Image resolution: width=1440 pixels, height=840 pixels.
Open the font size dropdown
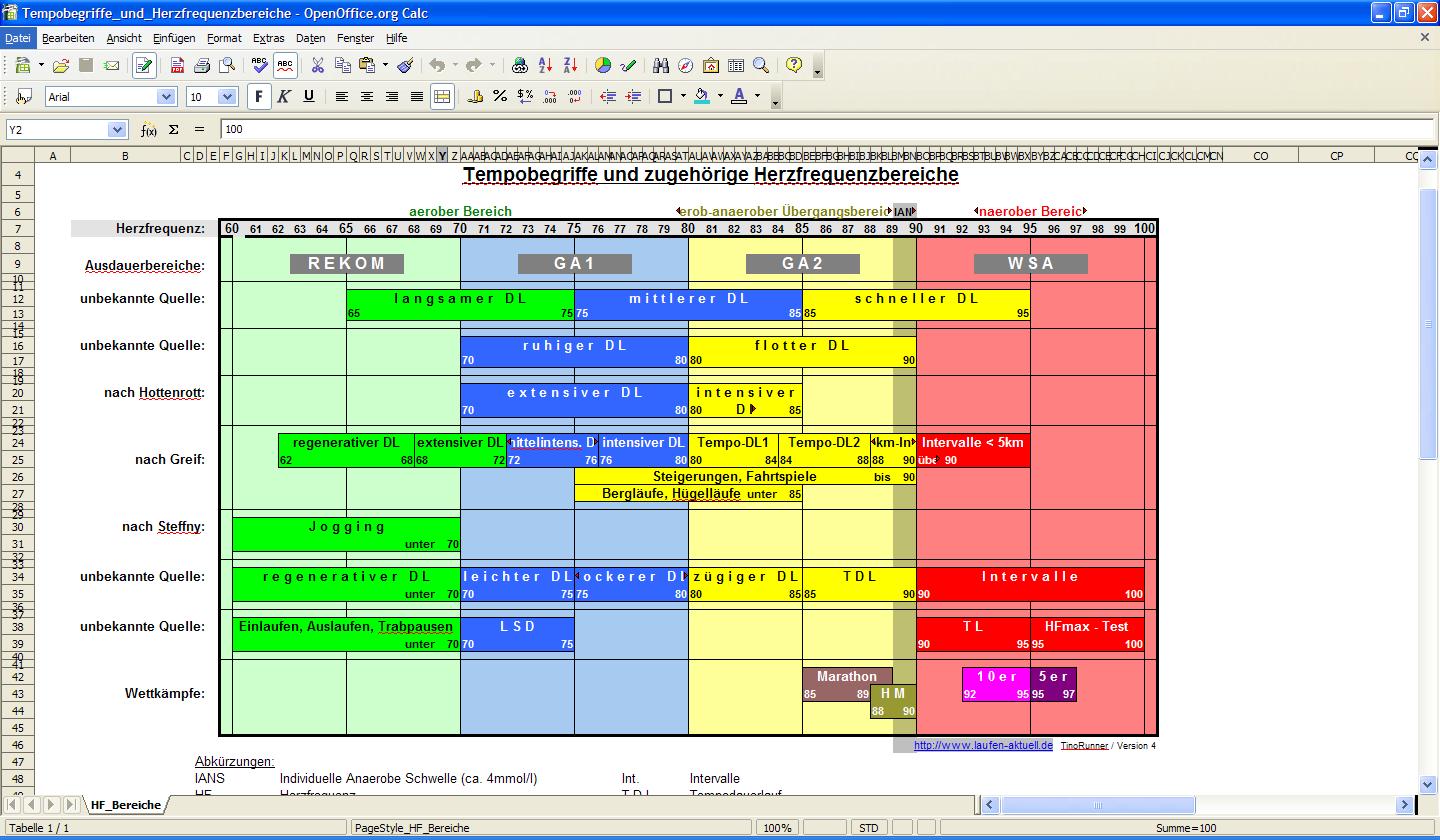click(x=227, y=97)
